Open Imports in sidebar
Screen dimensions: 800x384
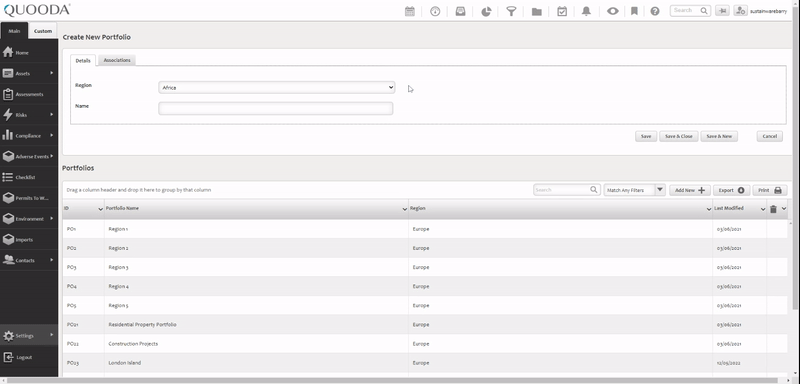(x=29, y=240)
